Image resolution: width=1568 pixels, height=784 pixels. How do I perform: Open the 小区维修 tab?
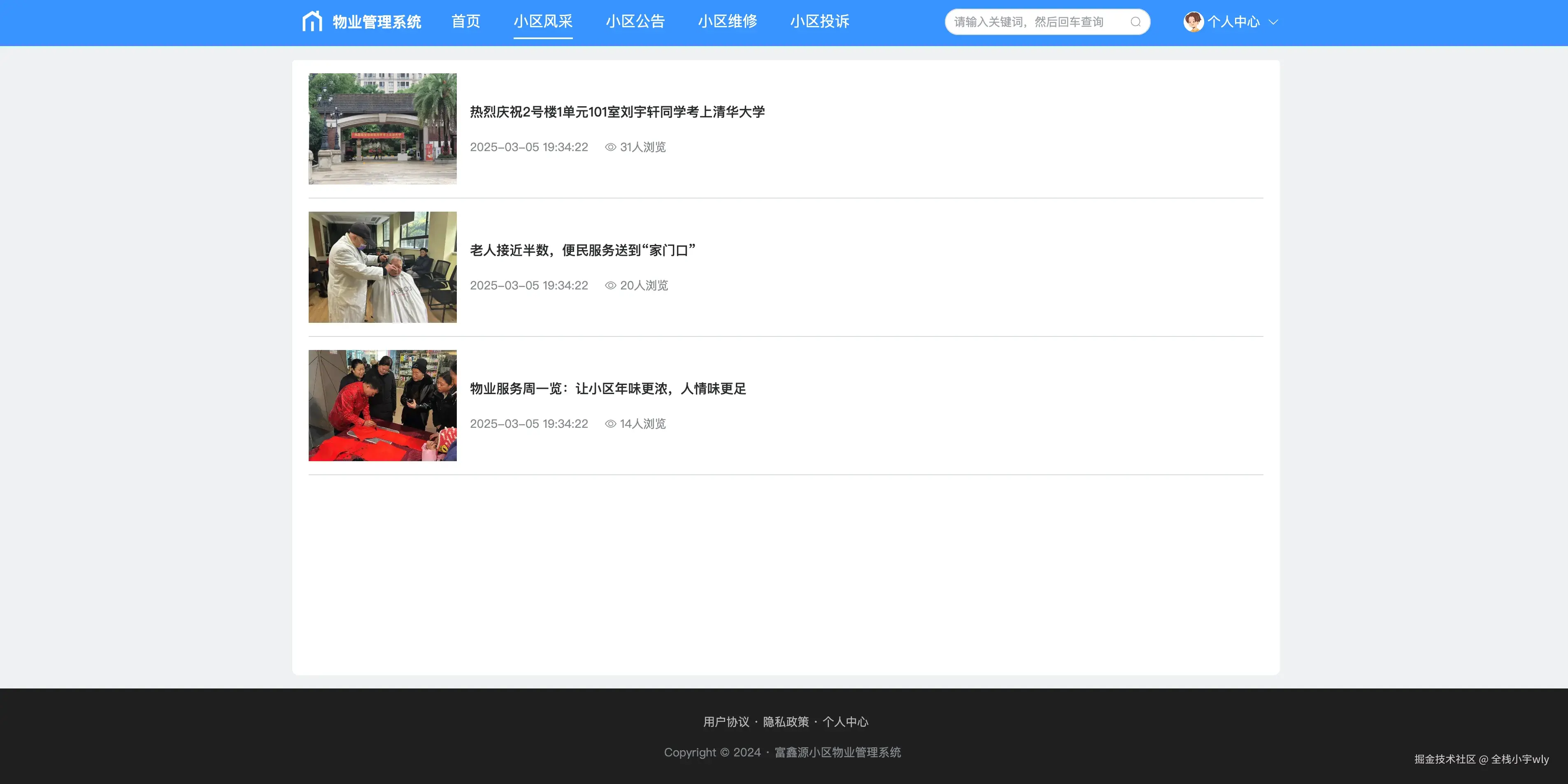pos(727,22)
